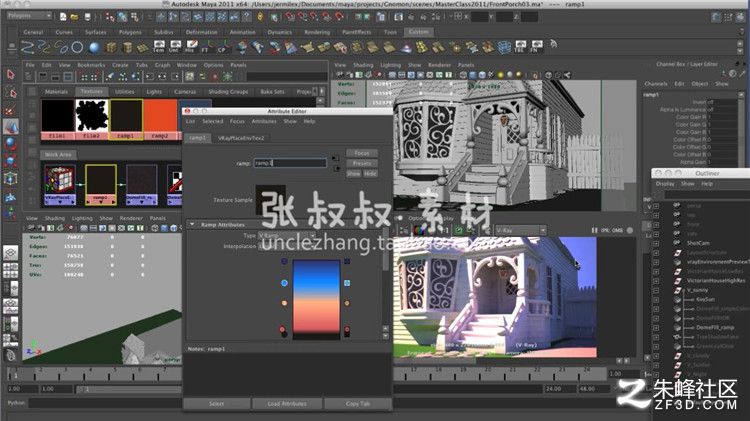Choose the Paint Selection tool in the toolbox
This screenshot has width=750, height=421.
[11, 111]
